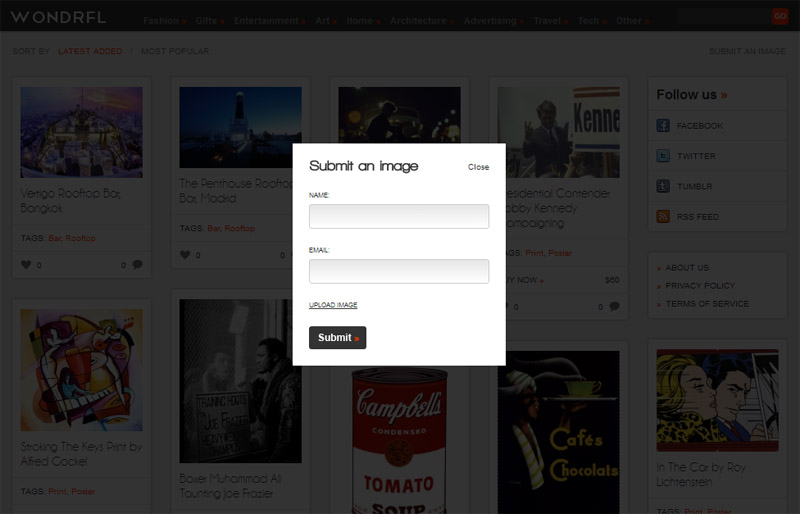The image size is (800, 514).
Task: Click Print tag under Stroking The Keys
Action: pyautogui.click(x=57, y=491)
